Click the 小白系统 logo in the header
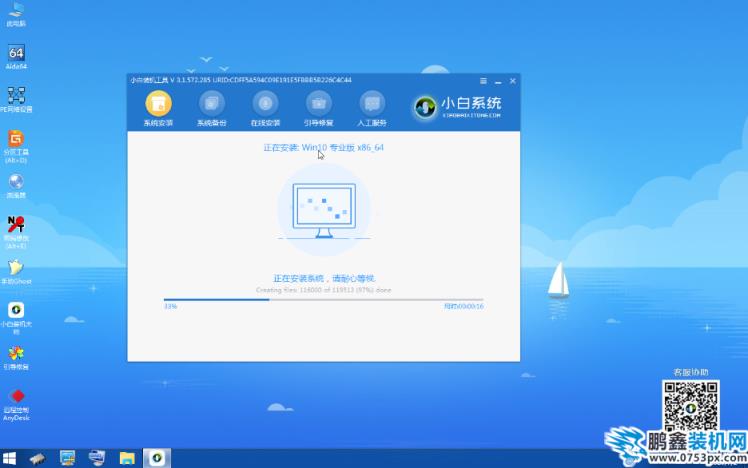The width and height of the screenshot is (748, 468). (x=458, y=107)
